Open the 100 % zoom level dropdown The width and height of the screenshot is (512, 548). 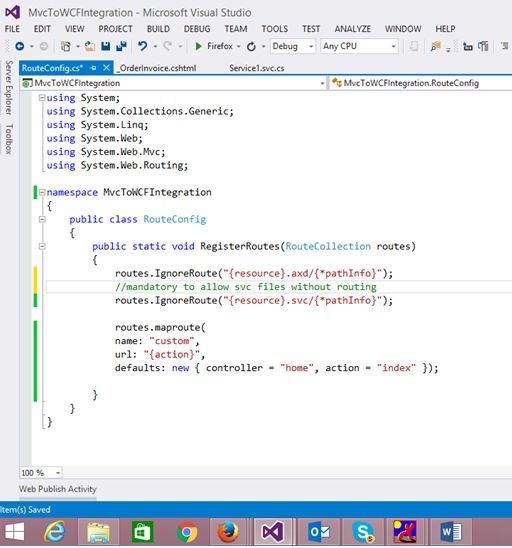(41, 473)
